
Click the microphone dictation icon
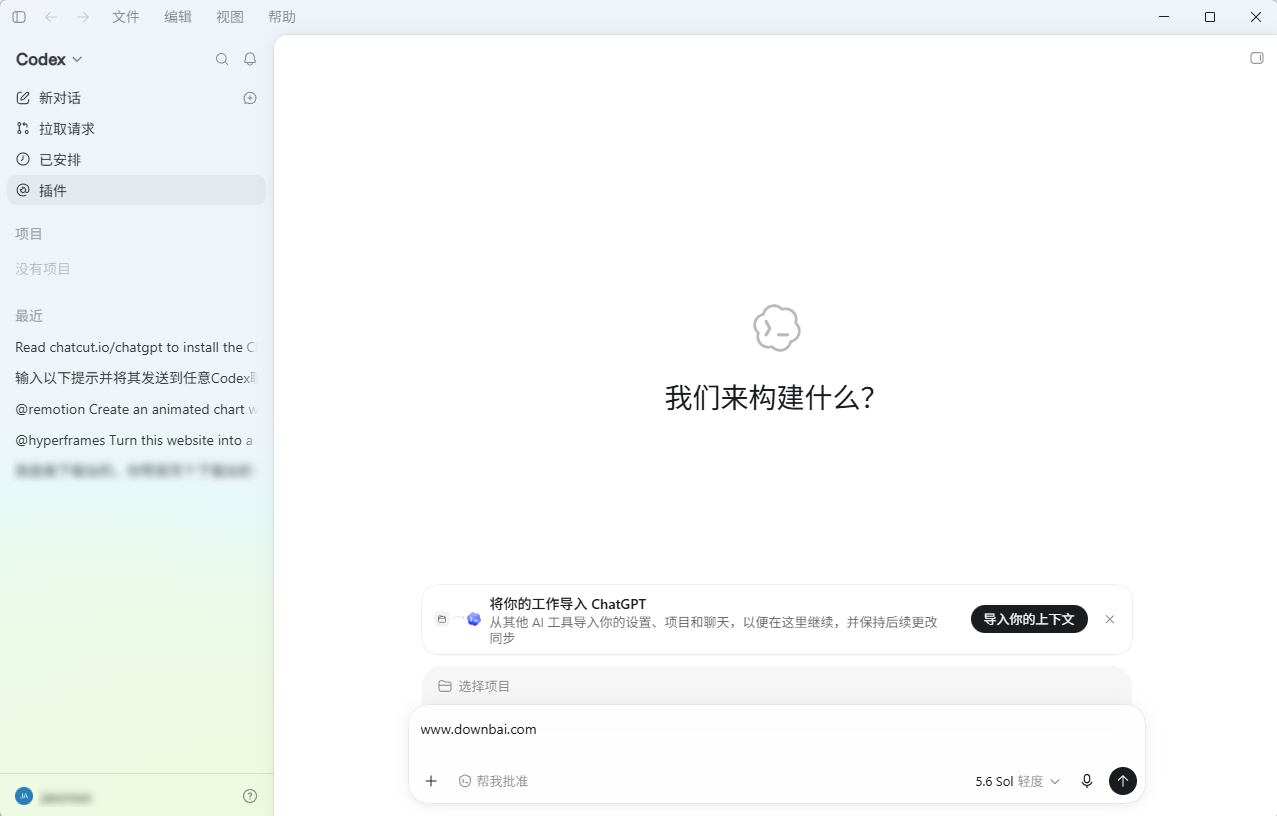[1087, 781]
